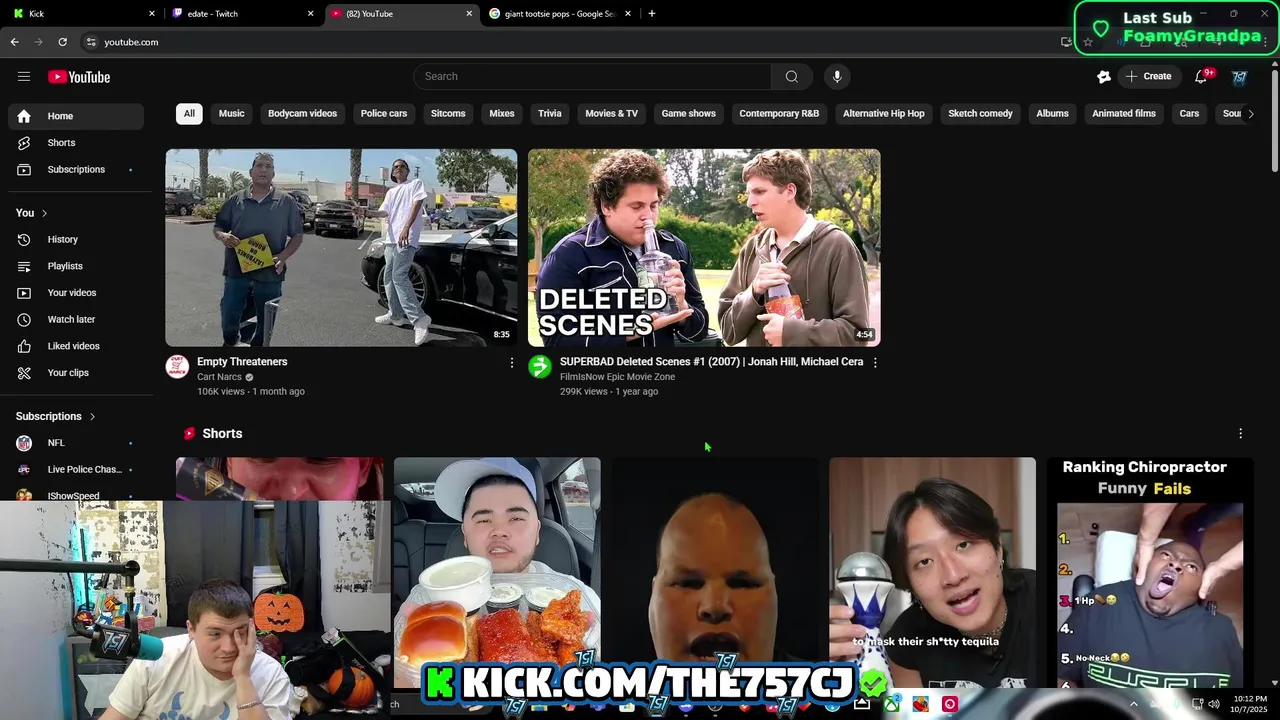Screen dimensions: 1280x720
Task: Click Home in the sidebar
Action: click(x=76, y=116)
